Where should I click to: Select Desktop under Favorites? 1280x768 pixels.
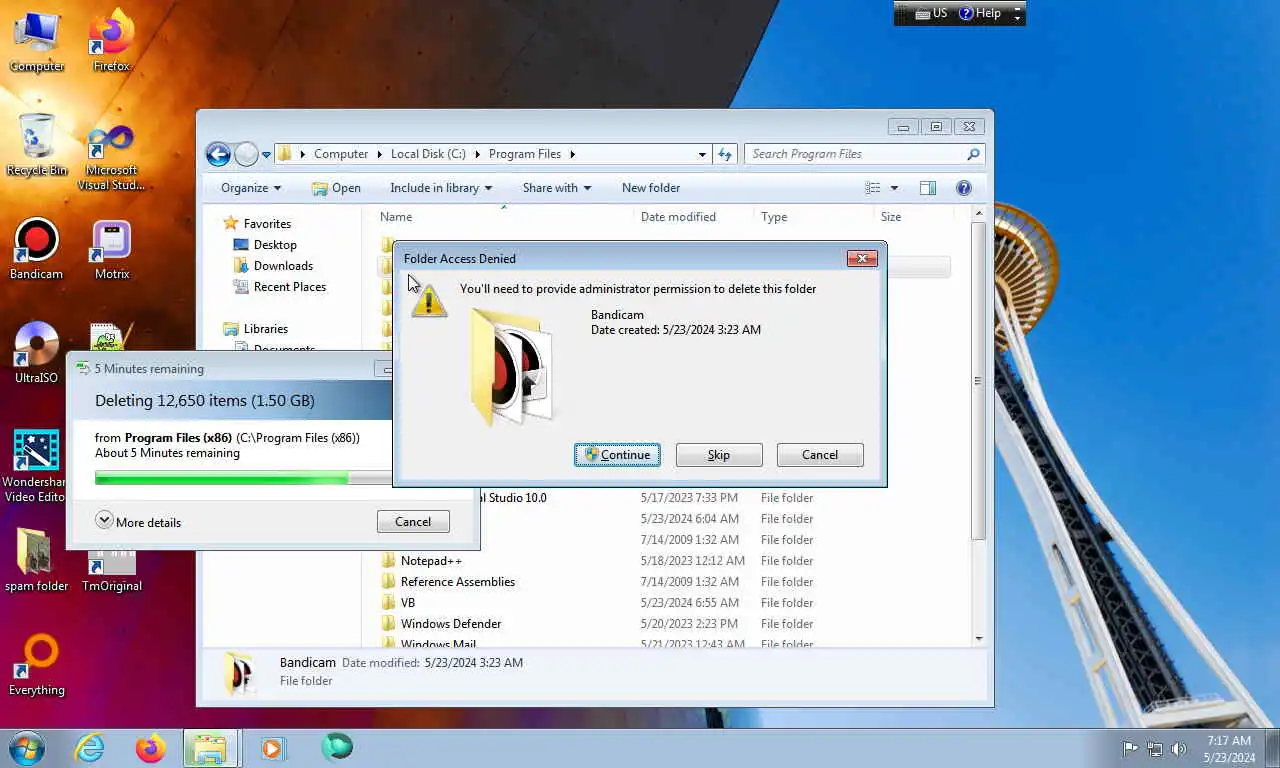click(x=265, y=245)
